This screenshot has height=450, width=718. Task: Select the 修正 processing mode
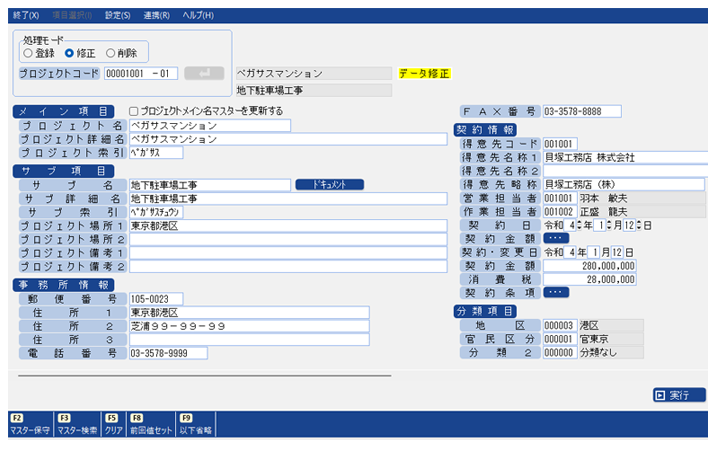(x=70, y=53)
